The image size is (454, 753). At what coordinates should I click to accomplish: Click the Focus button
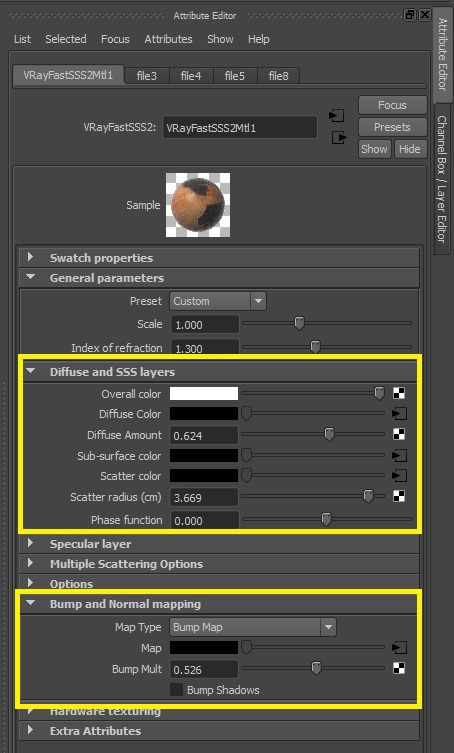[393, 105]
